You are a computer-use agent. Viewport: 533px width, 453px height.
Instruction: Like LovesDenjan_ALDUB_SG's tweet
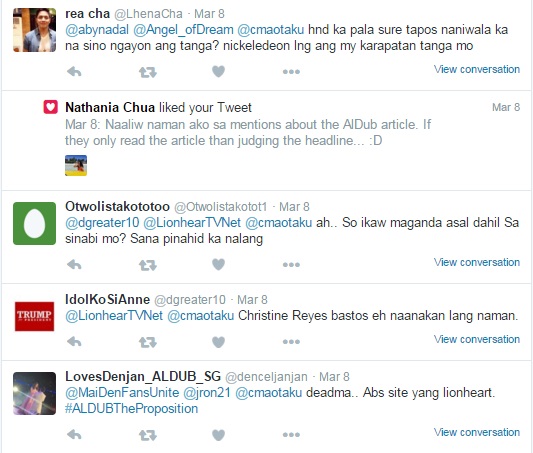pos(218,435)
